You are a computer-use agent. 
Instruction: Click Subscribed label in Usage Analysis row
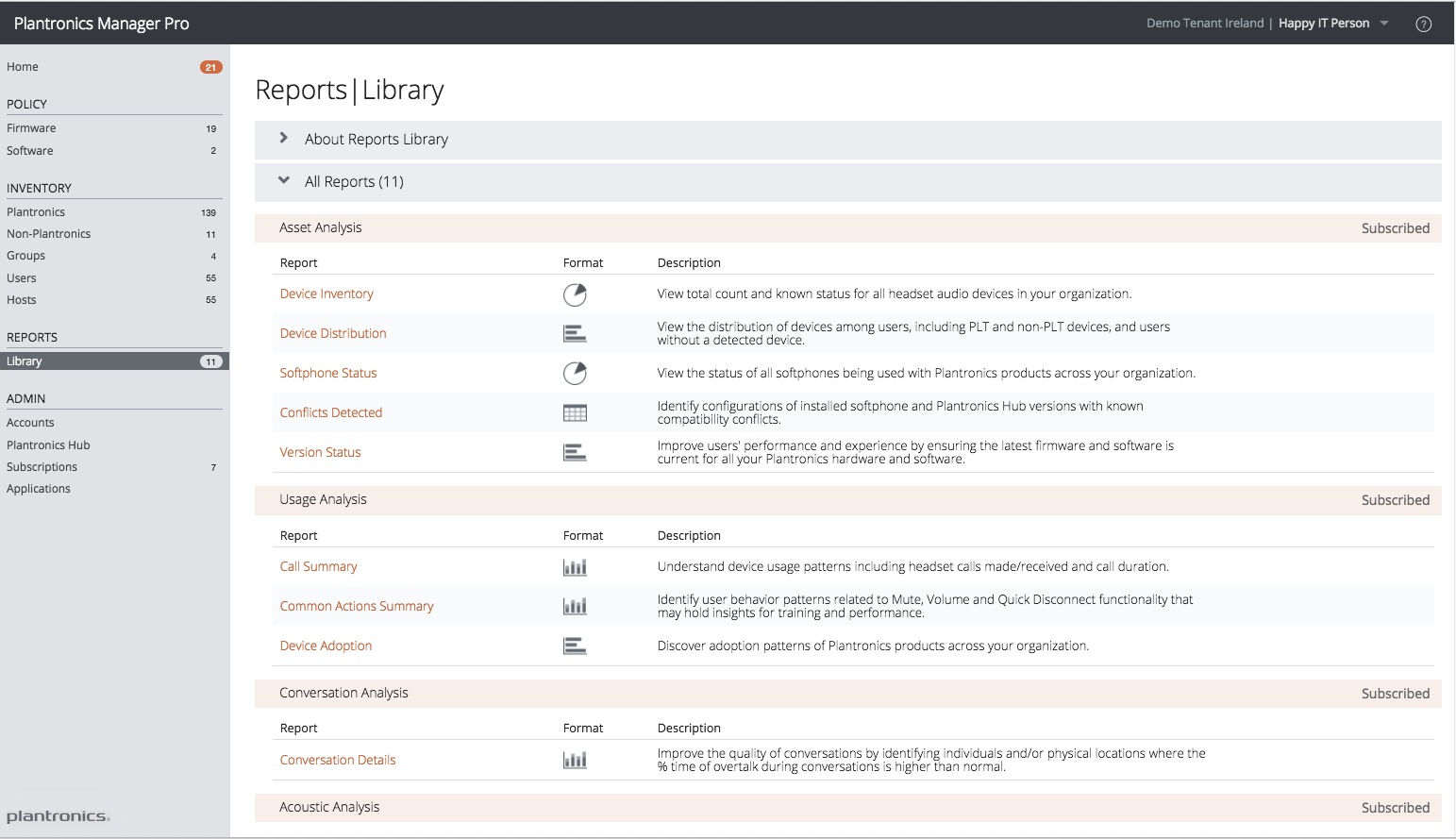coord(1396,500)
